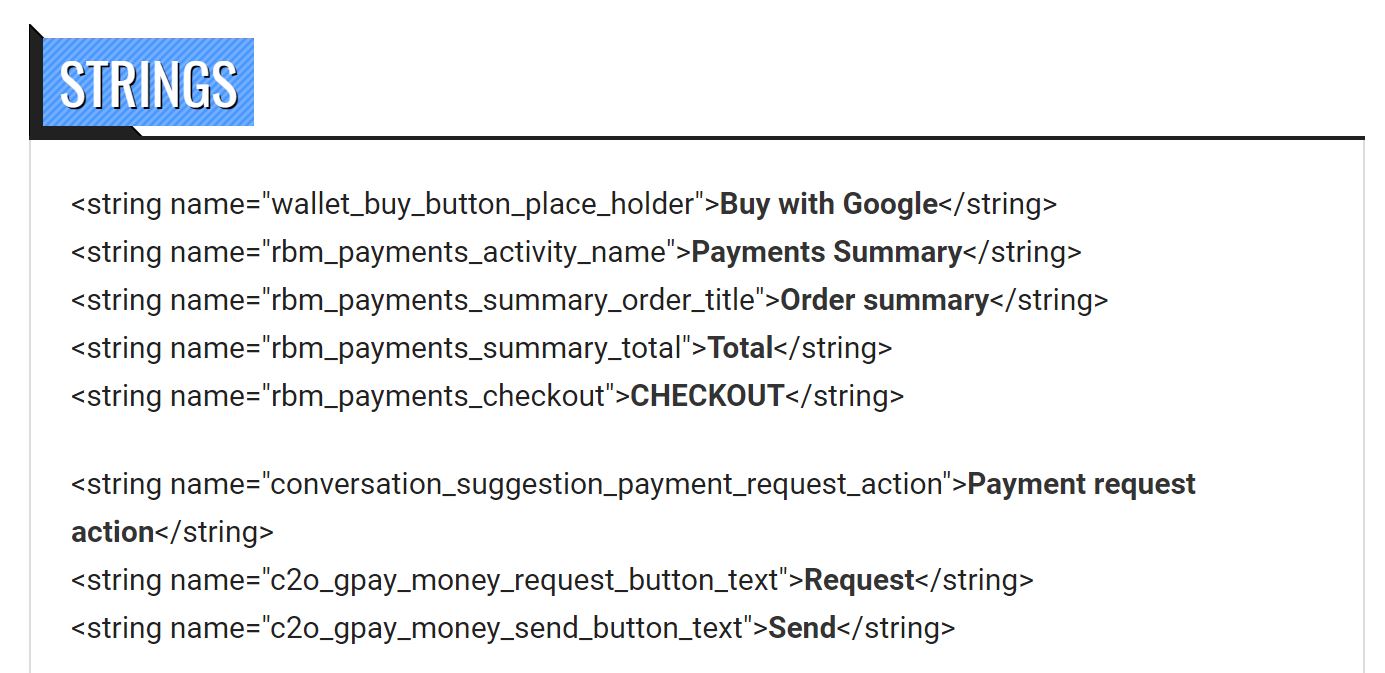1385x673 pixels.
Task: Click the bold "Send" text
Action: click(x=802, y=628)
